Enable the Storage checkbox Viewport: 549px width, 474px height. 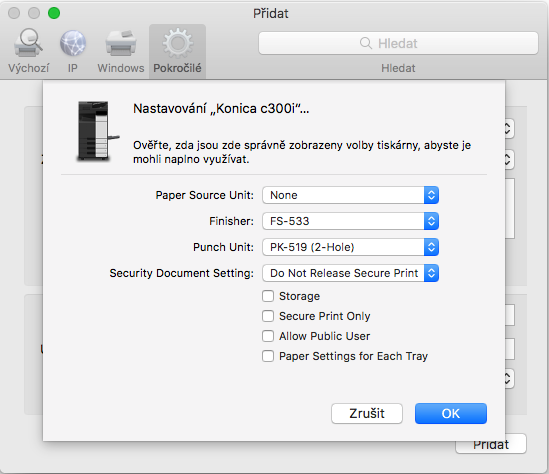pyautogui.click(x=268, y=296)
